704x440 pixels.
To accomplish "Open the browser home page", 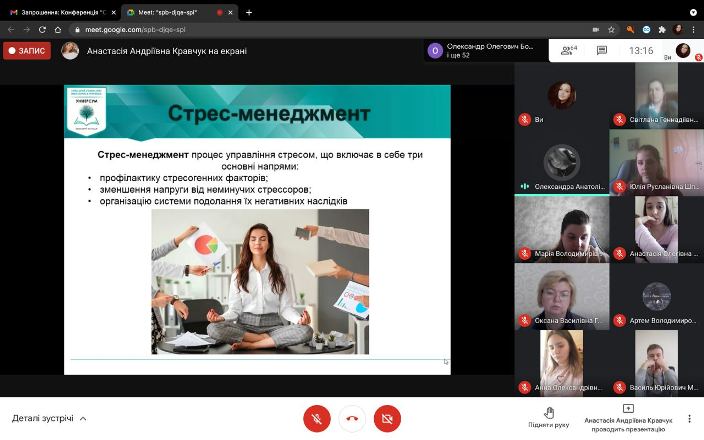I will [x=58, y=30].
